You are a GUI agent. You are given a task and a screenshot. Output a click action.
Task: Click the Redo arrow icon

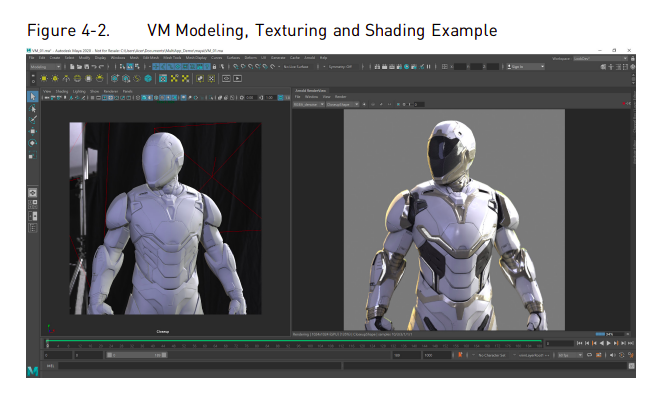(101, 67)
